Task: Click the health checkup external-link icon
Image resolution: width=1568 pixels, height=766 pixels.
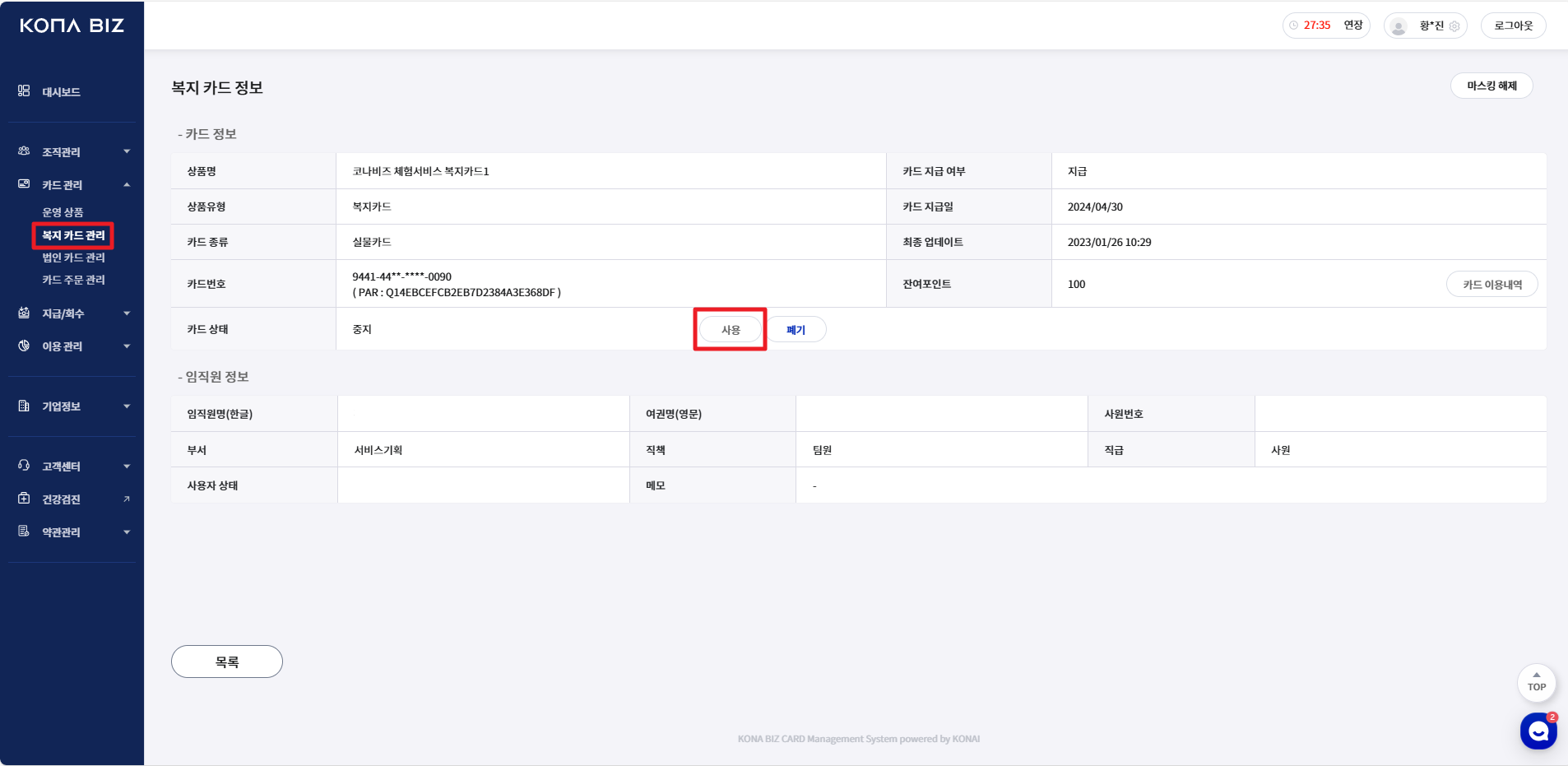Action: [127, 499]
